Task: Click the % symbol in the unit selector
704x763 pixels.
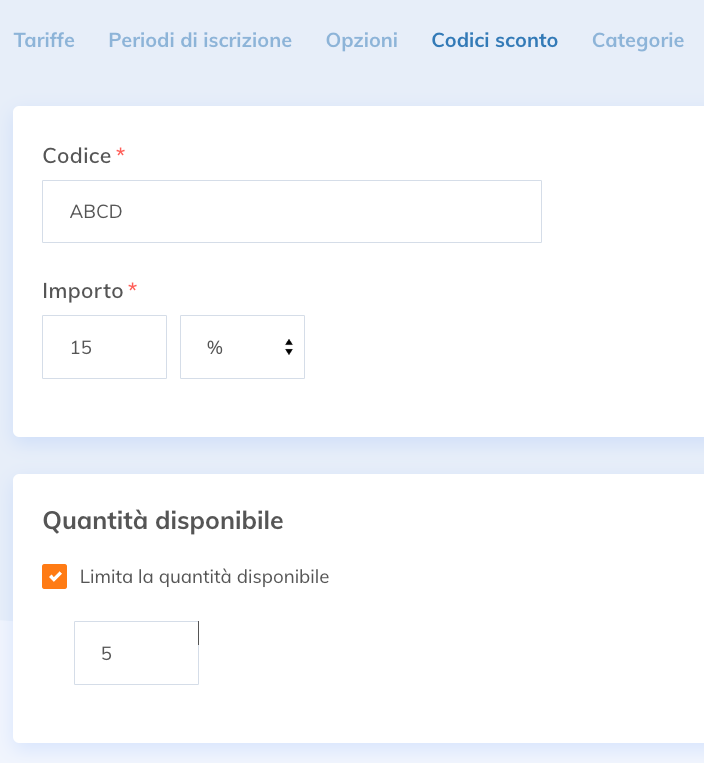Action: (x=215, y=347)
